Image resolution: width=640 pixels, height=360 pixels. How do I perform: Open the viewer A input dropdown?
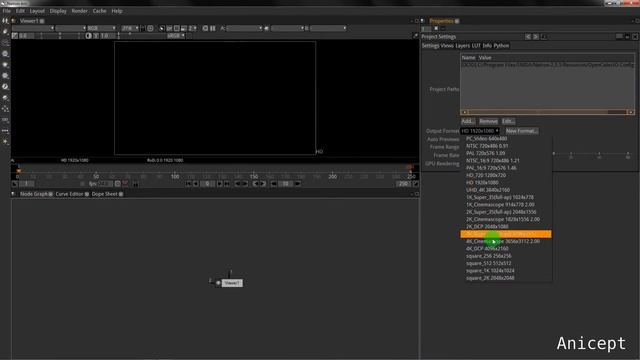point(244,28)
